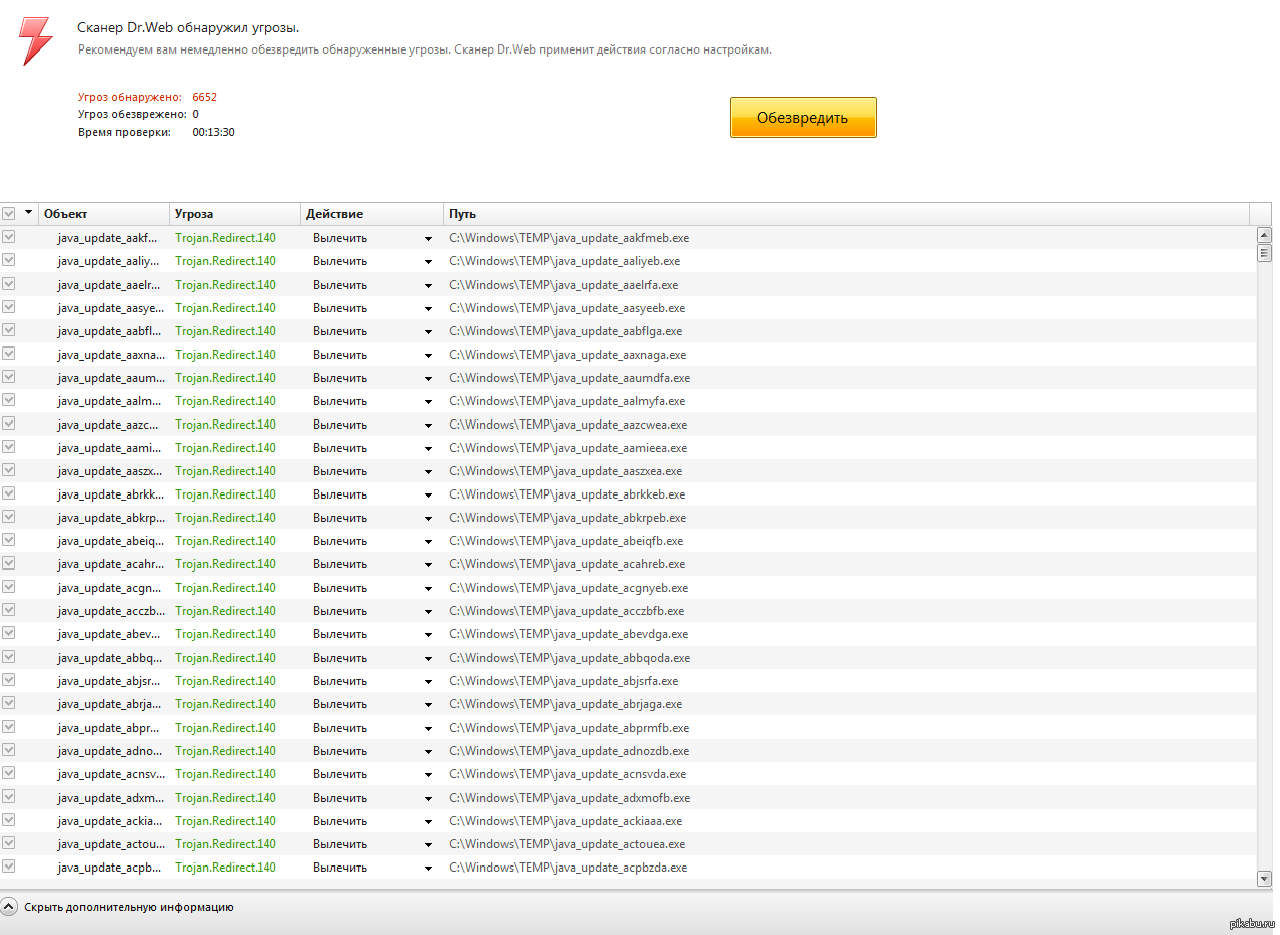This screenshot has height=935, width=1280.
Task: Sort by the Угроза column header
Action: (x=234, y=214)
